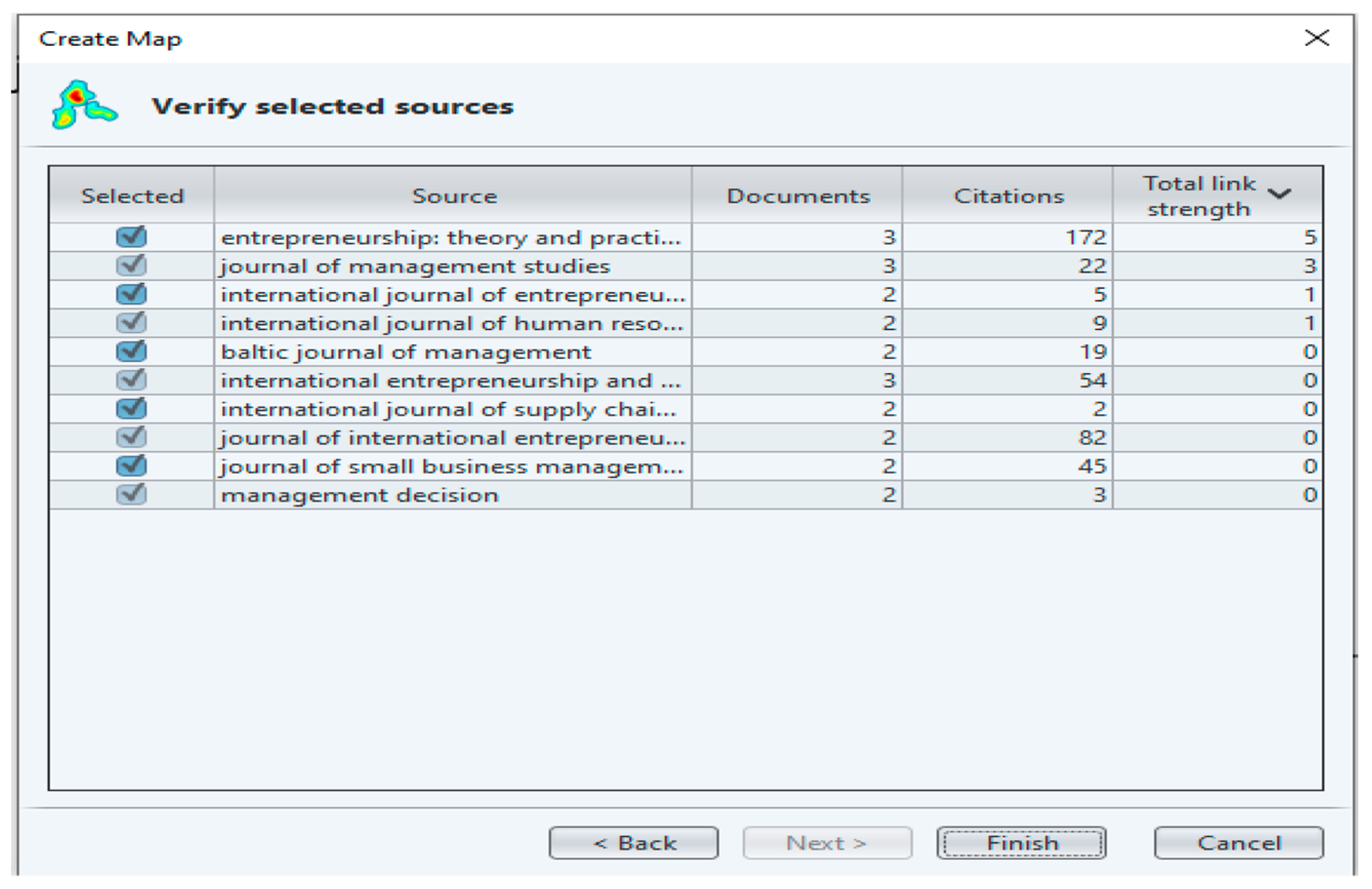The width and height of the screenshot is (1372, 889).
Task: Uncheck journal of management studies checkbox
Action: click(131, 265)
